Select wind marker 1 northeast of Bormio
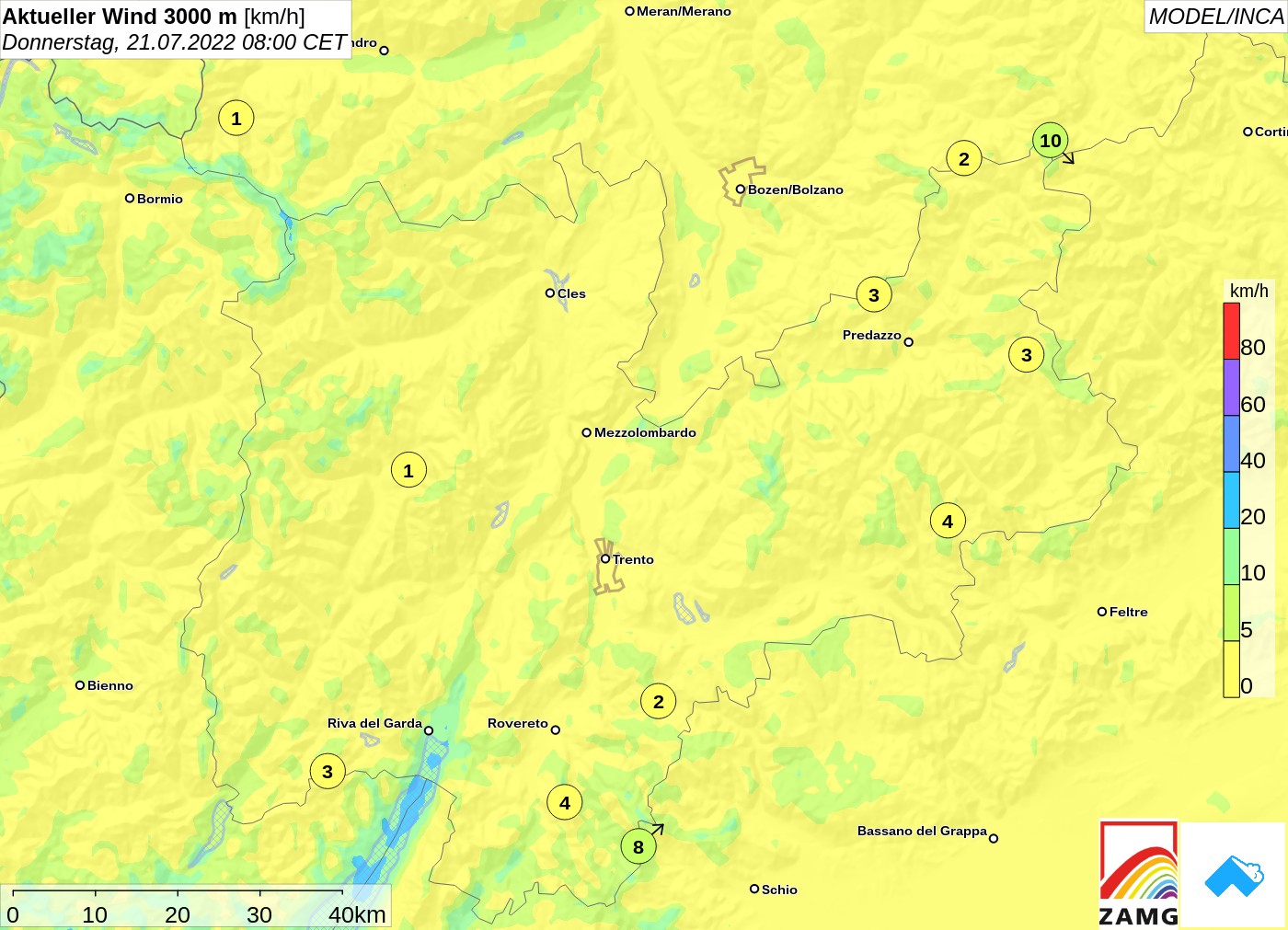The image size is (1288, 930). pyautogui.click(x=236, y=118)
